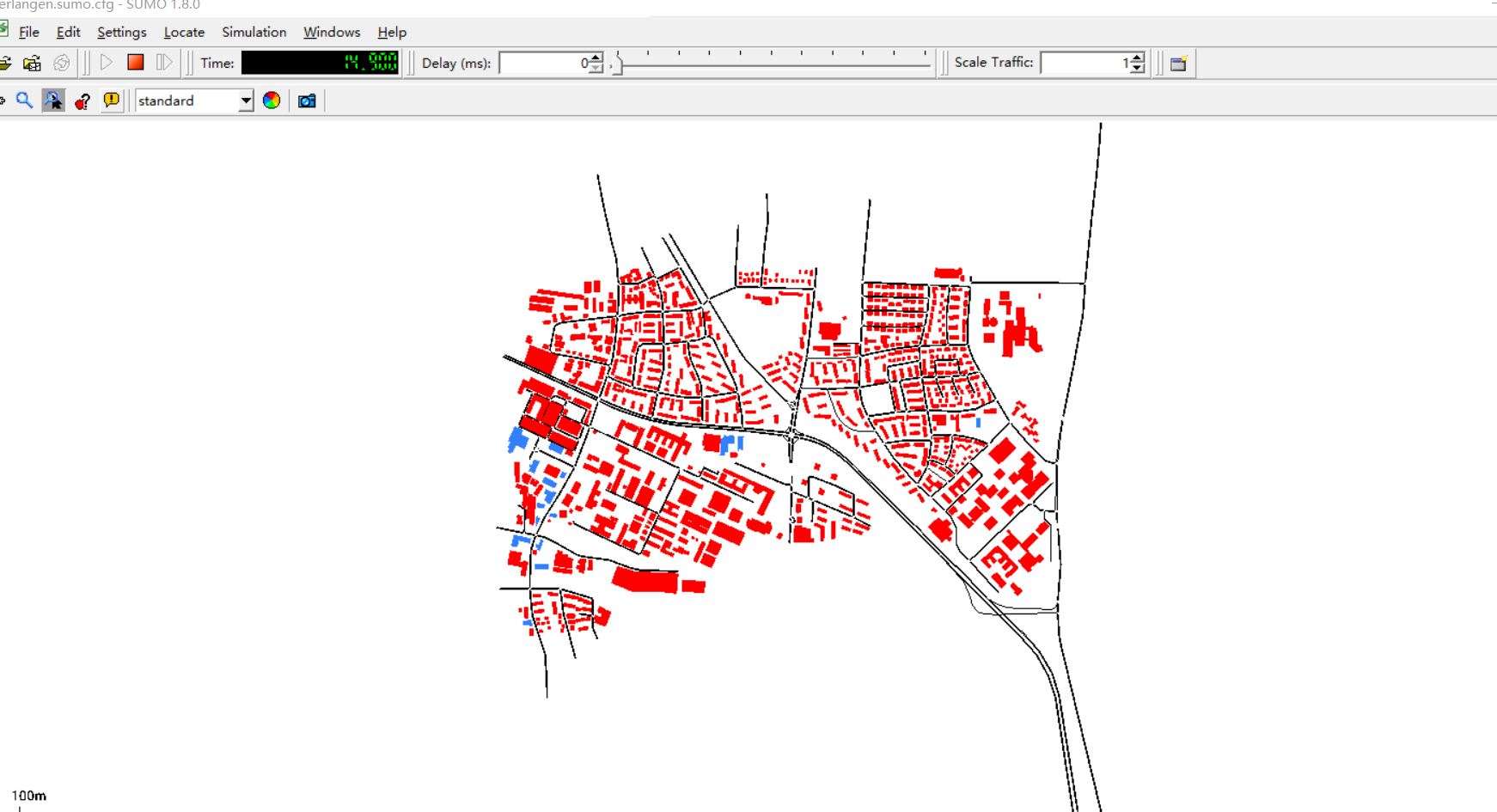Toggle the yellow tooltip exclamation icon

[x=112, y=101]
